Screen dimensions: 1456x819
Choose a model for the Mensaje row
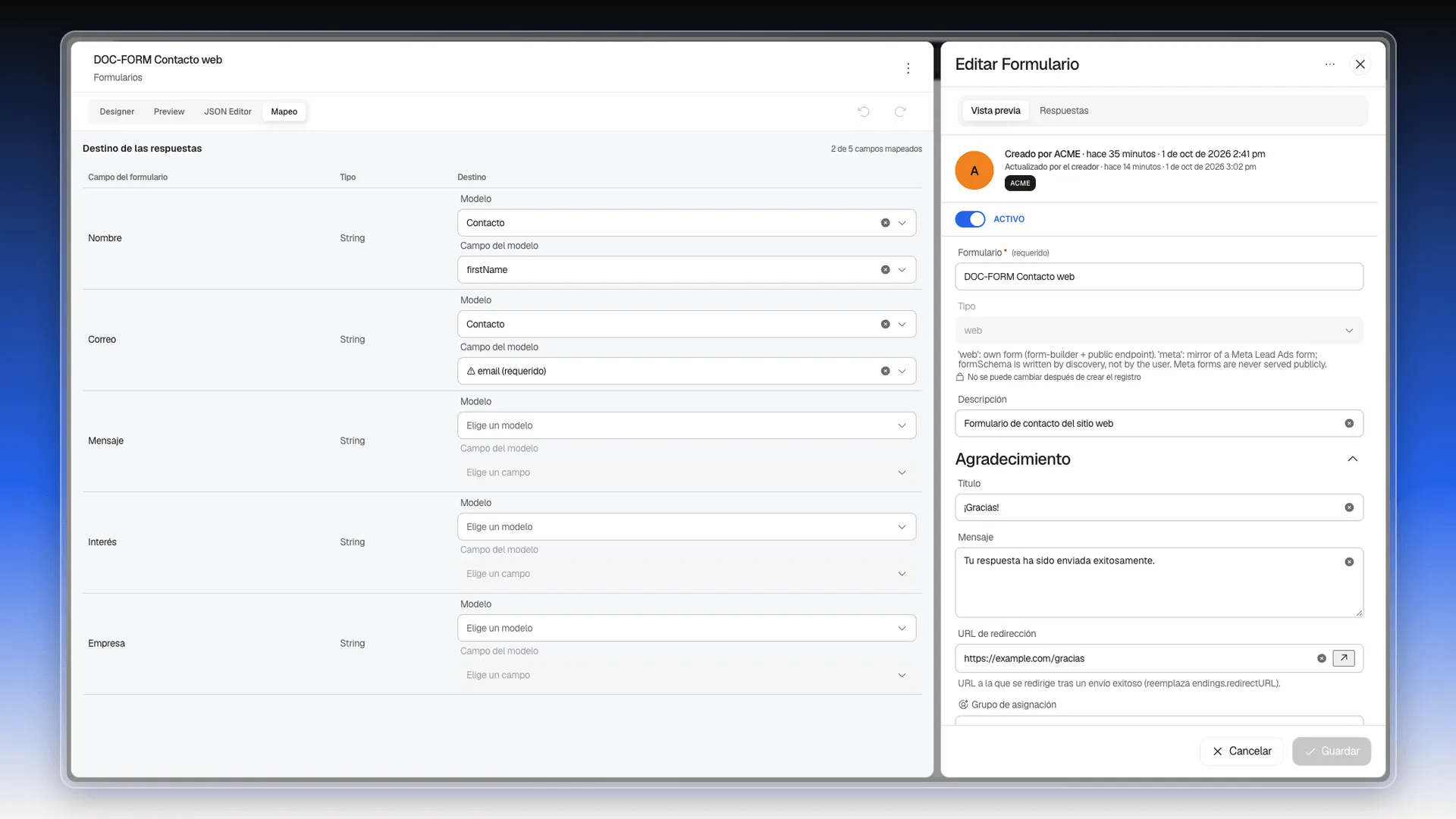point(686,425)
